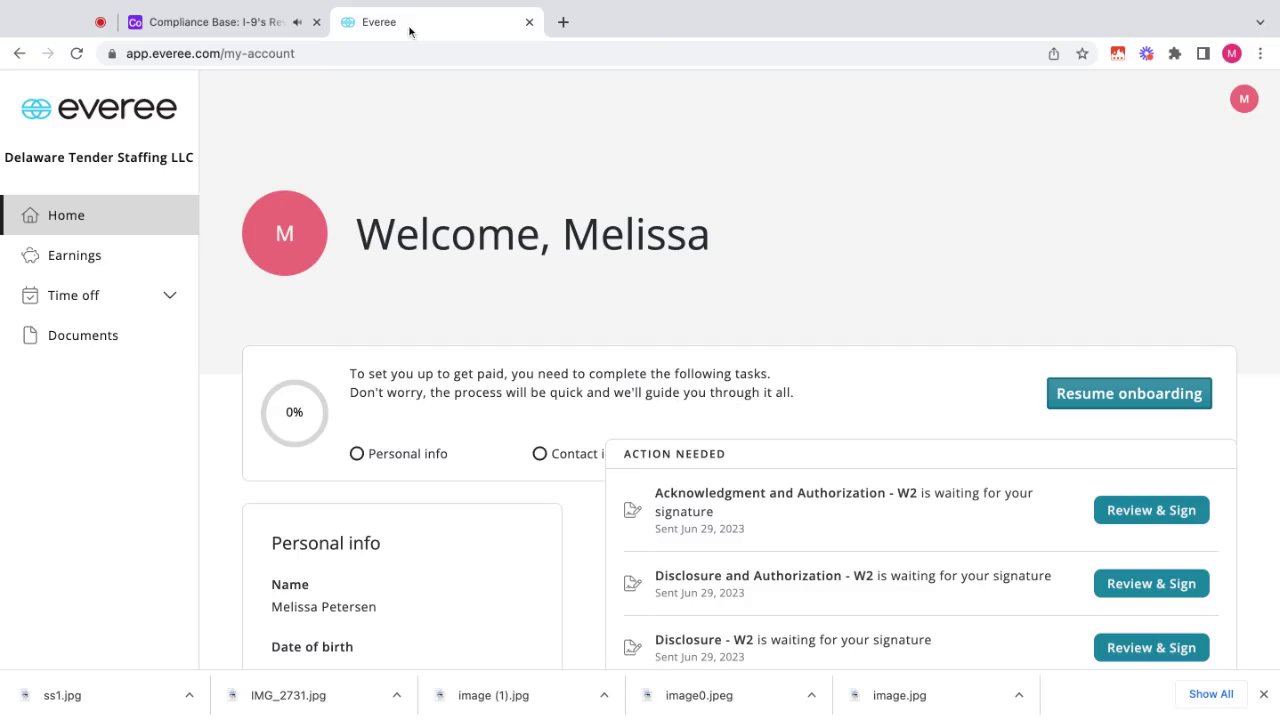
Task: Reload the page using the refresh icon
Action: 76,54
